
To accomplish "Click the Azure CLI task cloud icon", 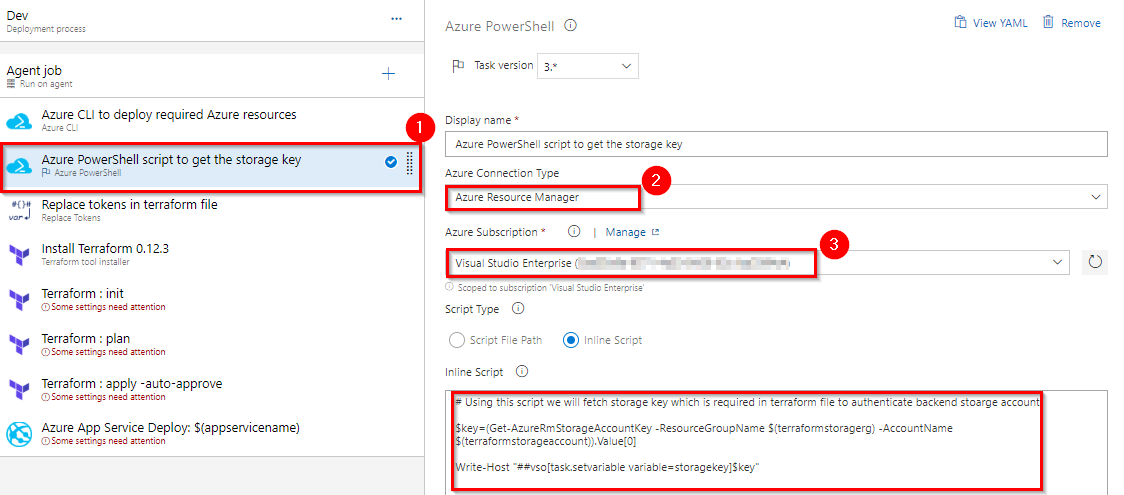I will [x=19, y=121].
